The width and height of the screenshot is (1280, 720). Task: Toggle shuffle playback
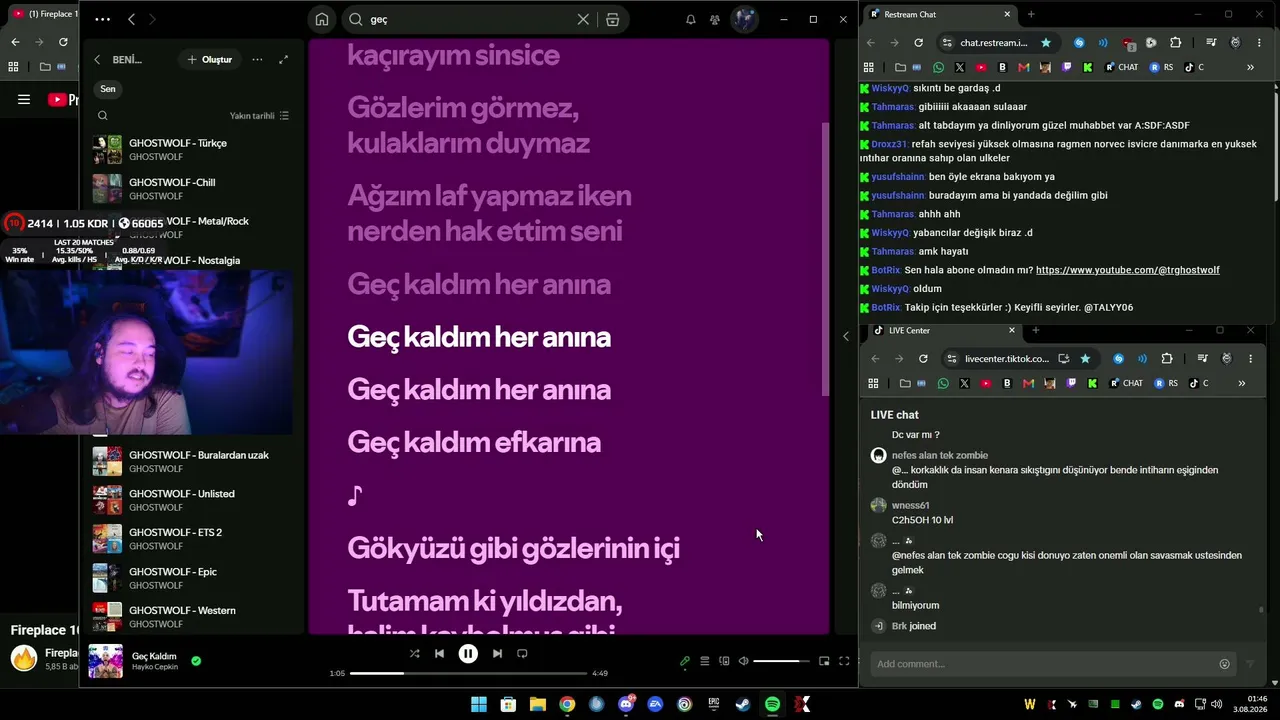414,653
